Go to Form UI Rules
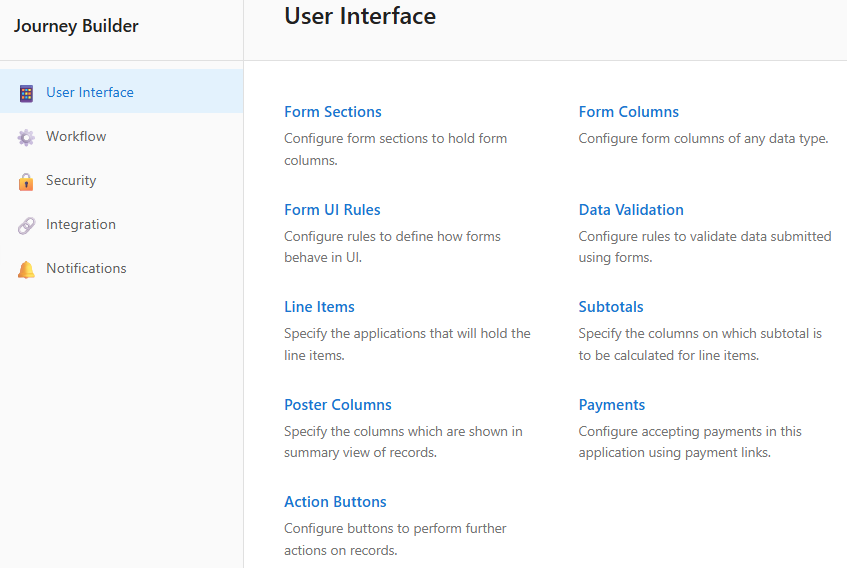The height and width of the screenshot is (568, 847). (x=332, y=210)
